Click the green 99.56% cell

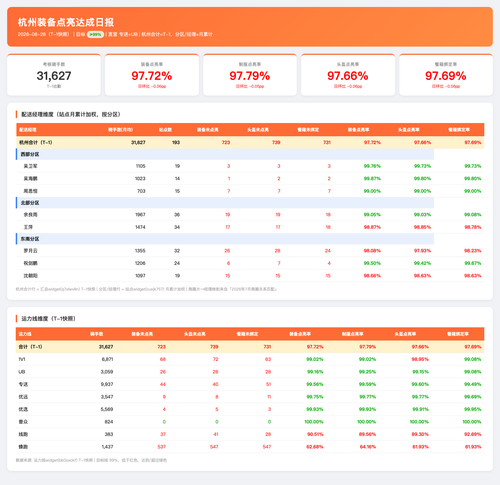315,384
